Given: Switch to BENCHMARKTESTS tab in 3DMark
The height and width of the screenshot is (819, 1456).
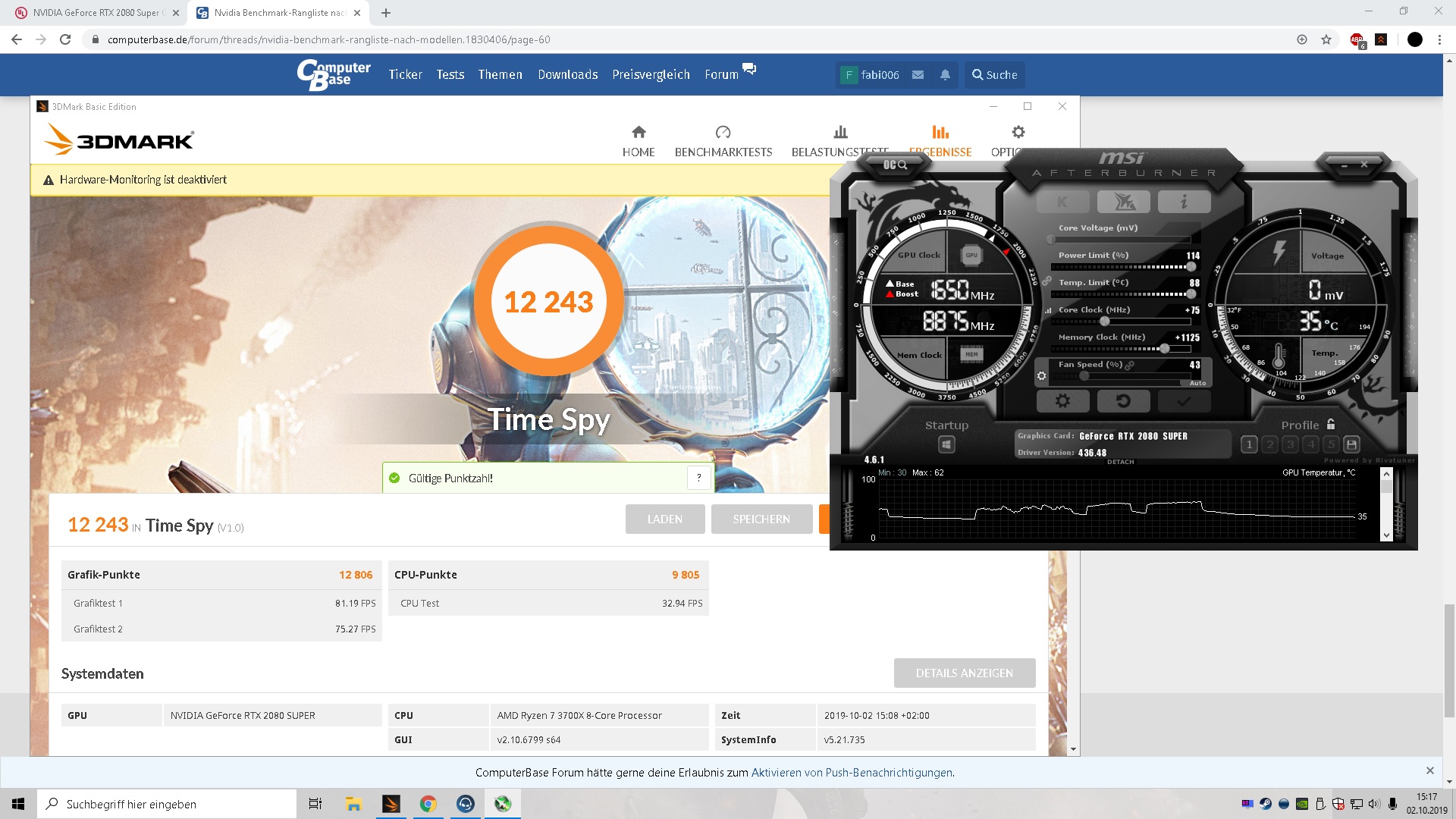Looking at the screenshot, I should pyautogui.click(x=723, y=141).
